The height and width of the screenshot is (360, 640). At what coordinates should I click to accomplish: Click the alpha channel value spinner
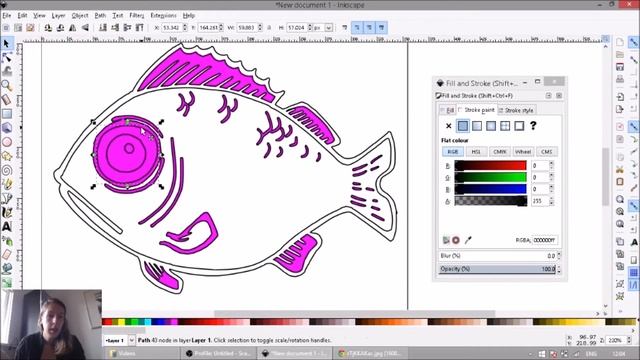(x=551, y=201)
